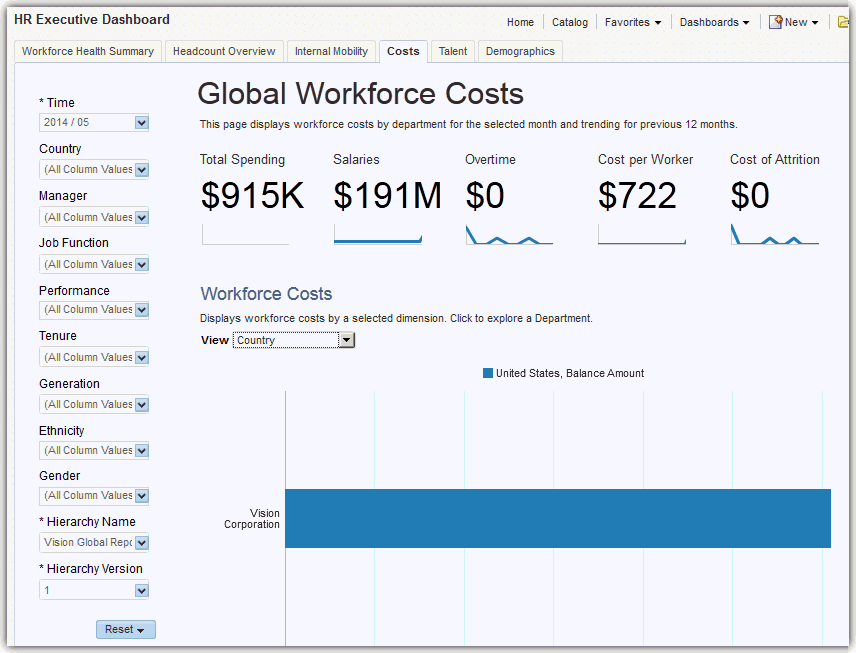Click the New document icon

[x=775, y=22]
